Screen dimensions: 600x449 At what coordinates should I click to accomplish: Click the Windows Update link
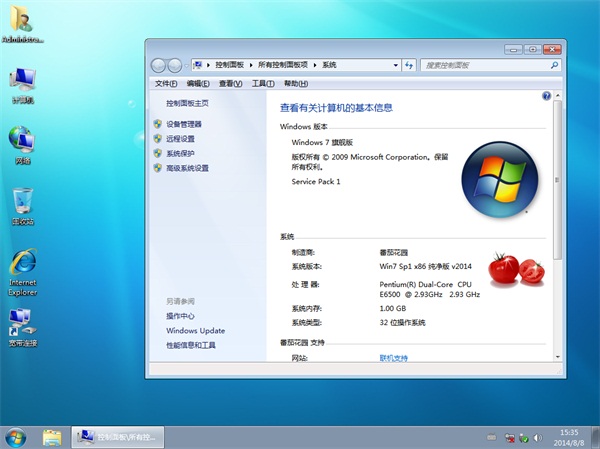tap(195, 330)
